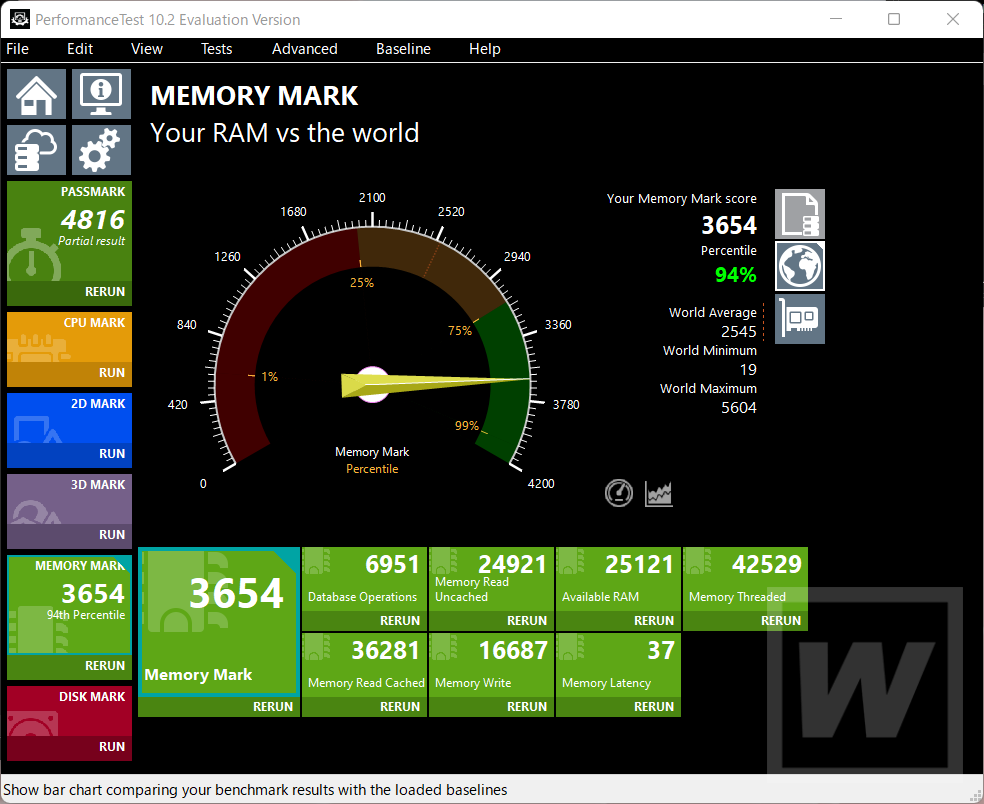Click the World Average 2545 value
This screenshot has width=984, height=804.
pos(739,332)
